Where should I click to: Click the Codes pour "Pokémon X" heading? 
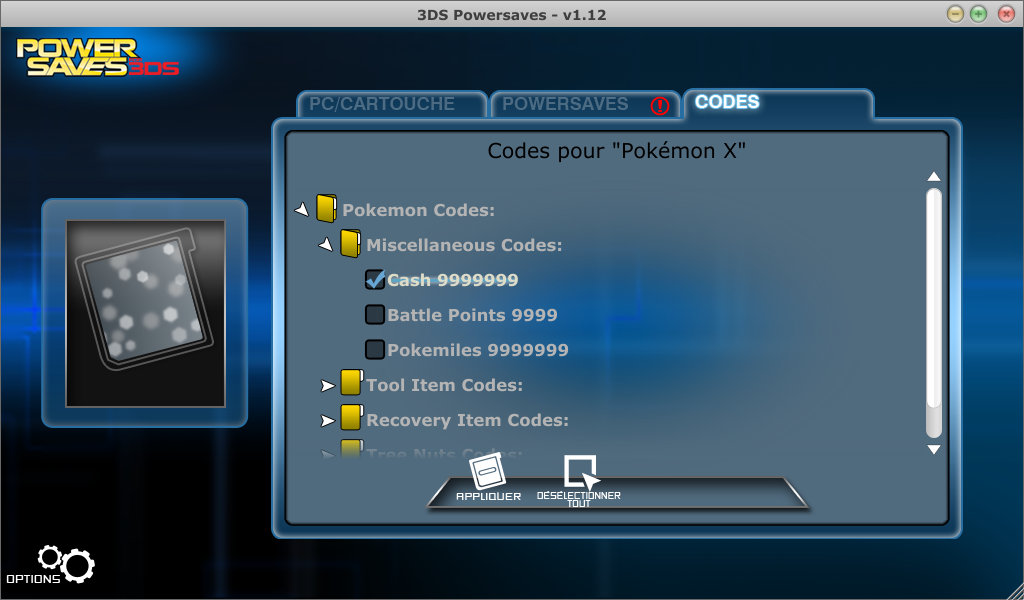point(616,151)
